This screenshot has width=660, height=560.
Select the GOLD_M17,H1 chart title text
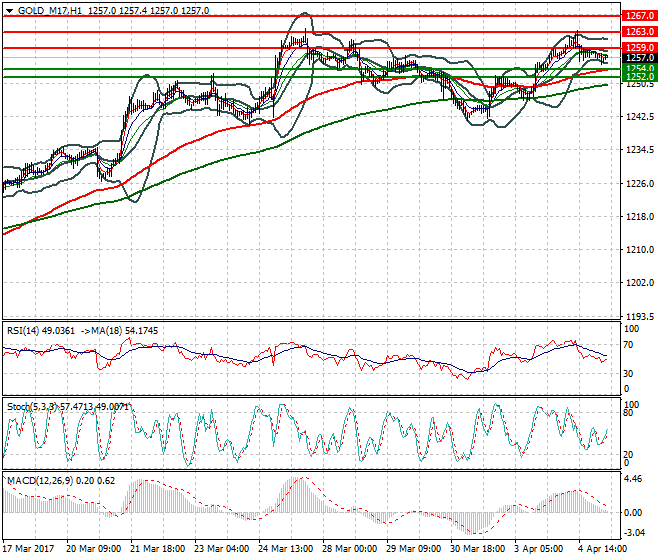click(50, 11)
